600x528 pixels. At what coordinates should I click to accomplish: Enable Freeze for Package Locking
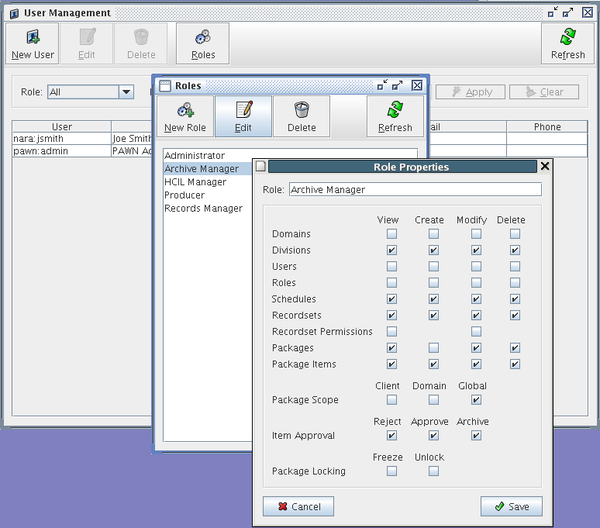[x=392, y=471]
